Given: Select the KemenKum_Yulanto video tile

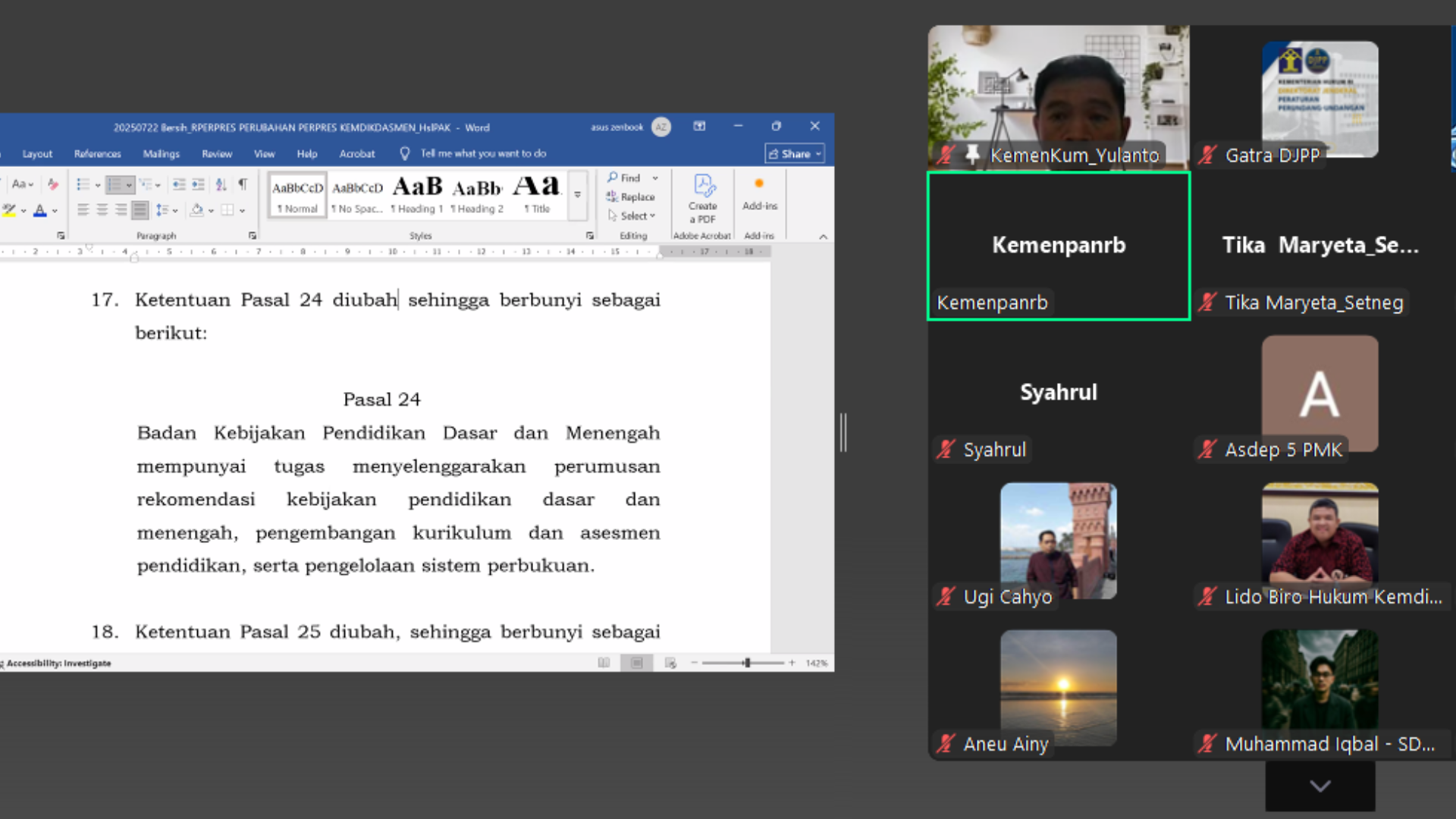Looking at the screenshot, I should click(x=1059, y=97).
